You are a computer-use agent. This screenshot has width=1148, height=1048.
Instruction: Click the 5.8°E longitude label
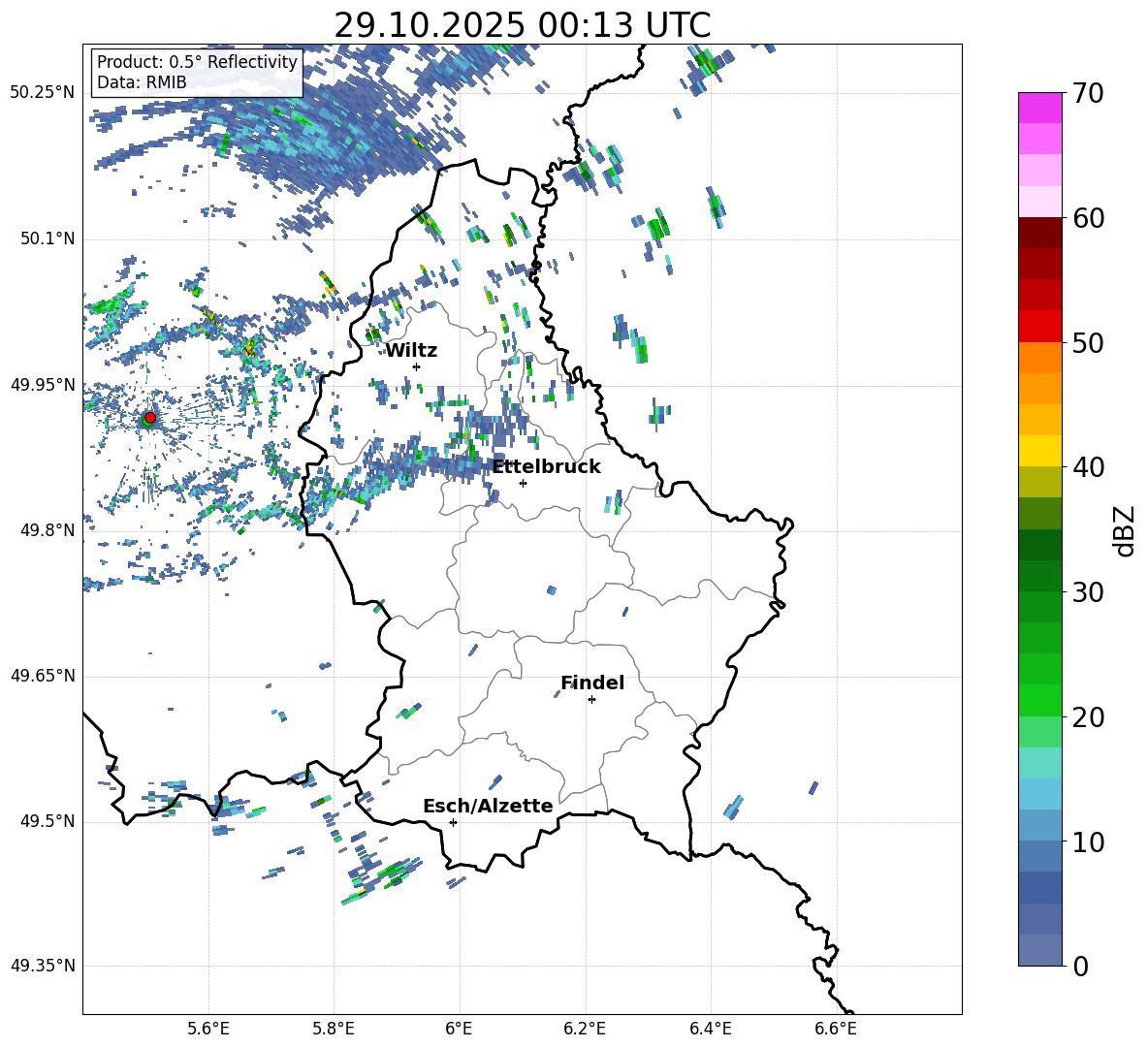click(x=334, y=1029)
